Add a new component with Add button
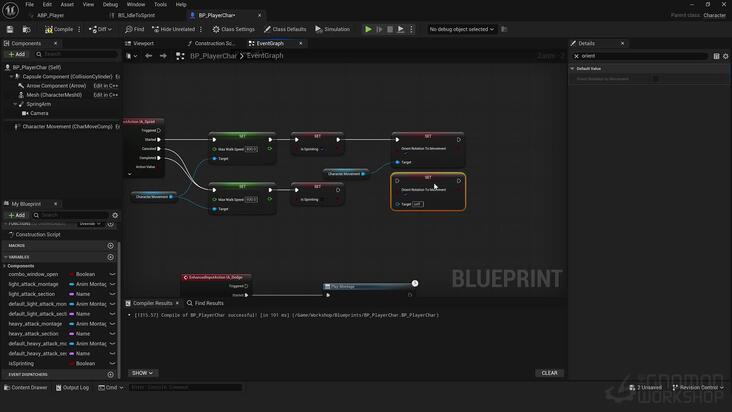732x412 pixels. (x=17, y=54)
